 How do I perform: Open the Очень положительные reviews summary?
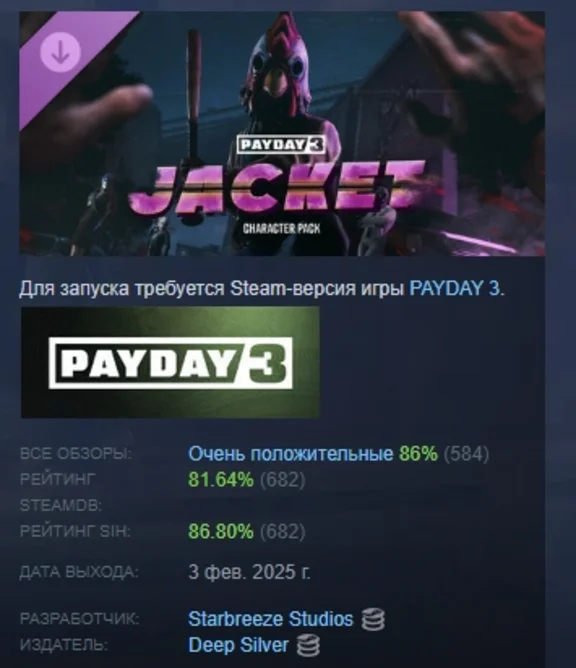click(x=291, y=454)
